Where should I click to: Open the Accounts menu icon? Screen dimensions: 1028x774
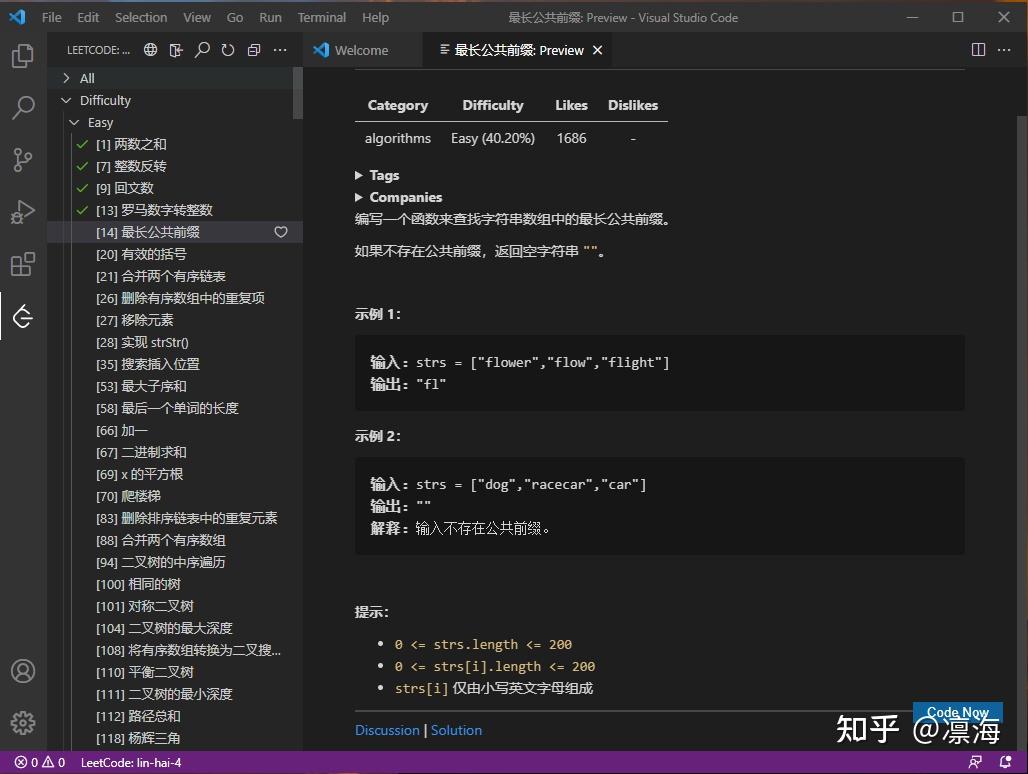23,671
